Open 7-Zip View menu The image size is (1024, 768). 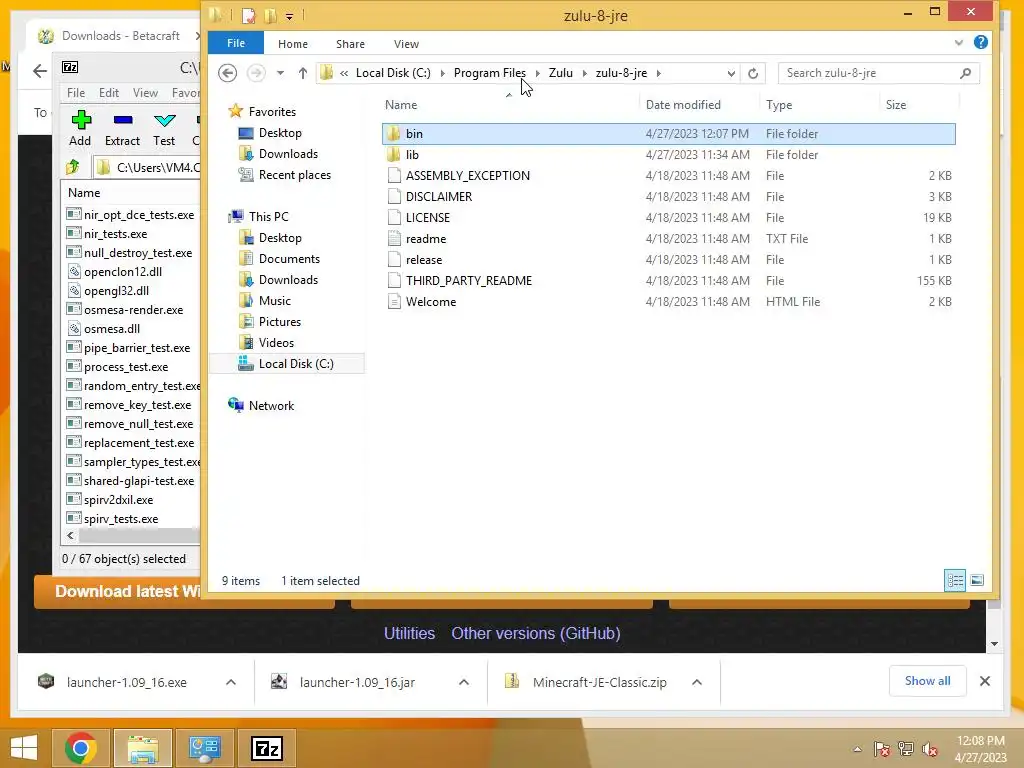(145, 93)
